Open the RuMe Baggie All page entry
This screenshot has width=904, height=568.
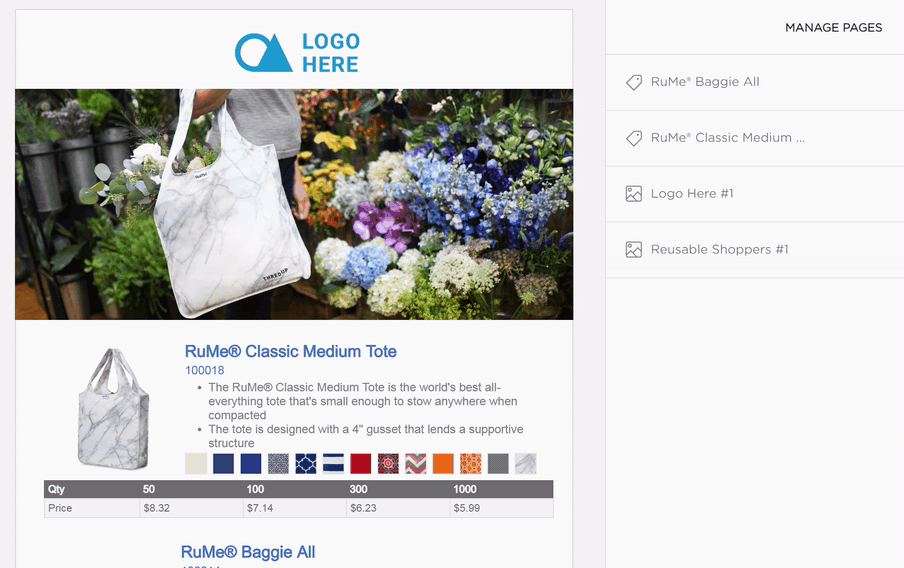[755, 82]
